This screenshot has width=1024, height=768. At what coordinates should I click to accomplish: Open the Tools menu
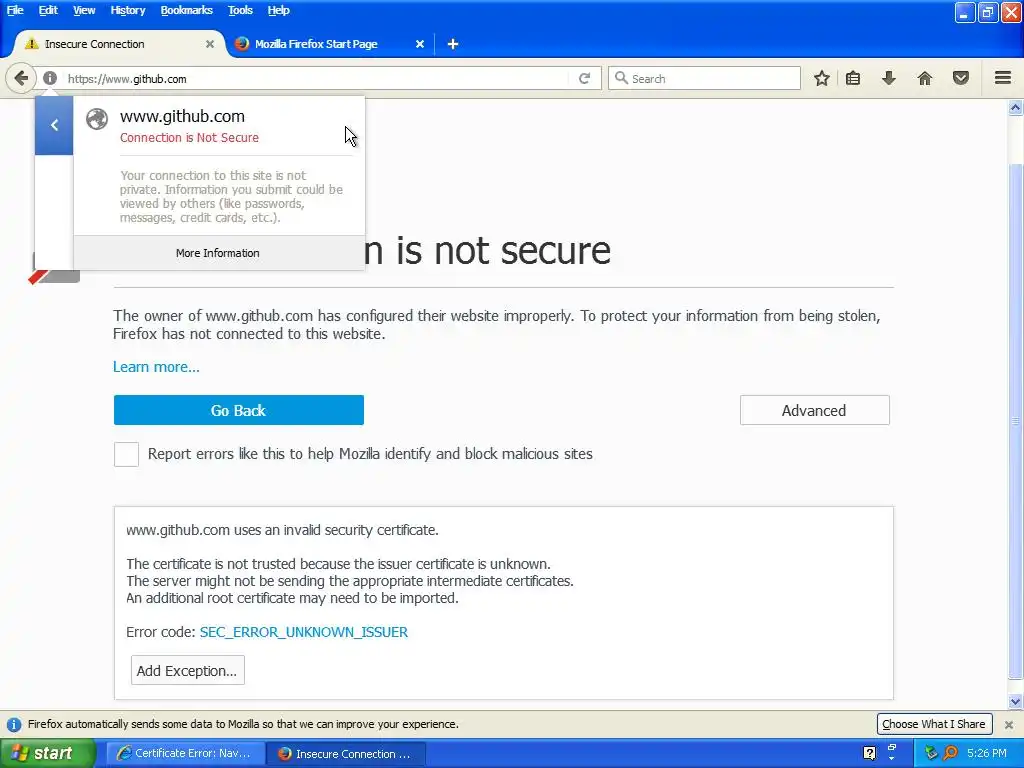tap(240, 10)
